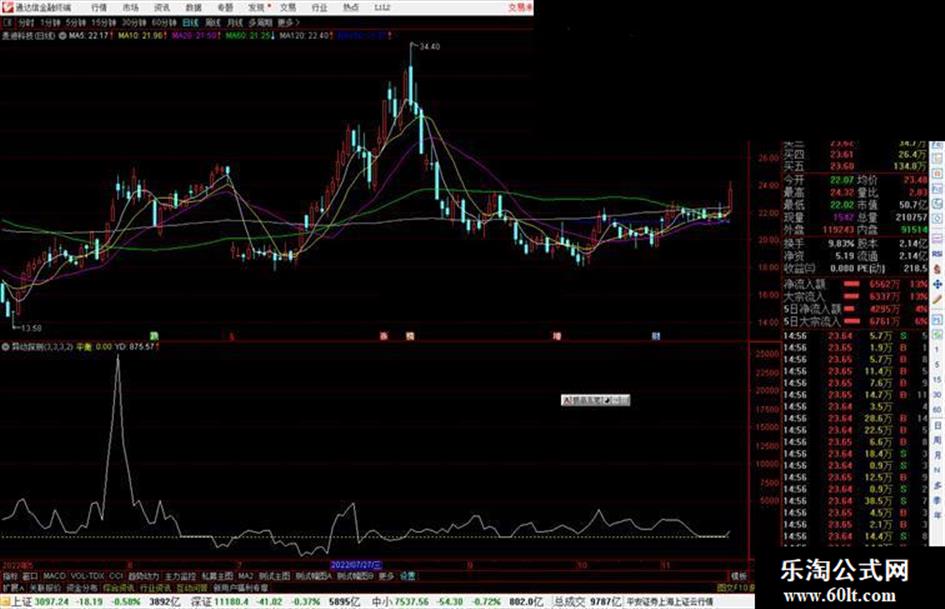Click the 2022/07/27 date marker on time axis
Viewport: 945px width, 609px height.
pos(356,565)
